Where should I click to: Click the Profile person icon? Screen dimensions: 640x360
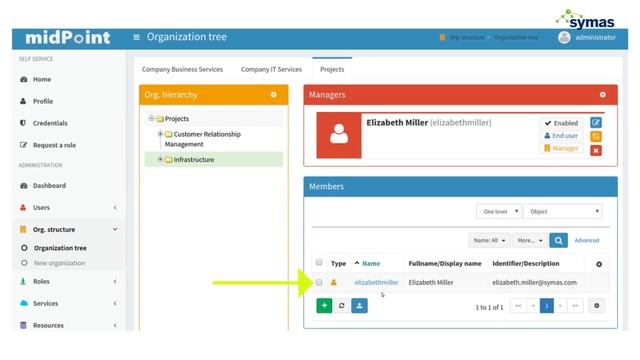[x=23, y=101]
